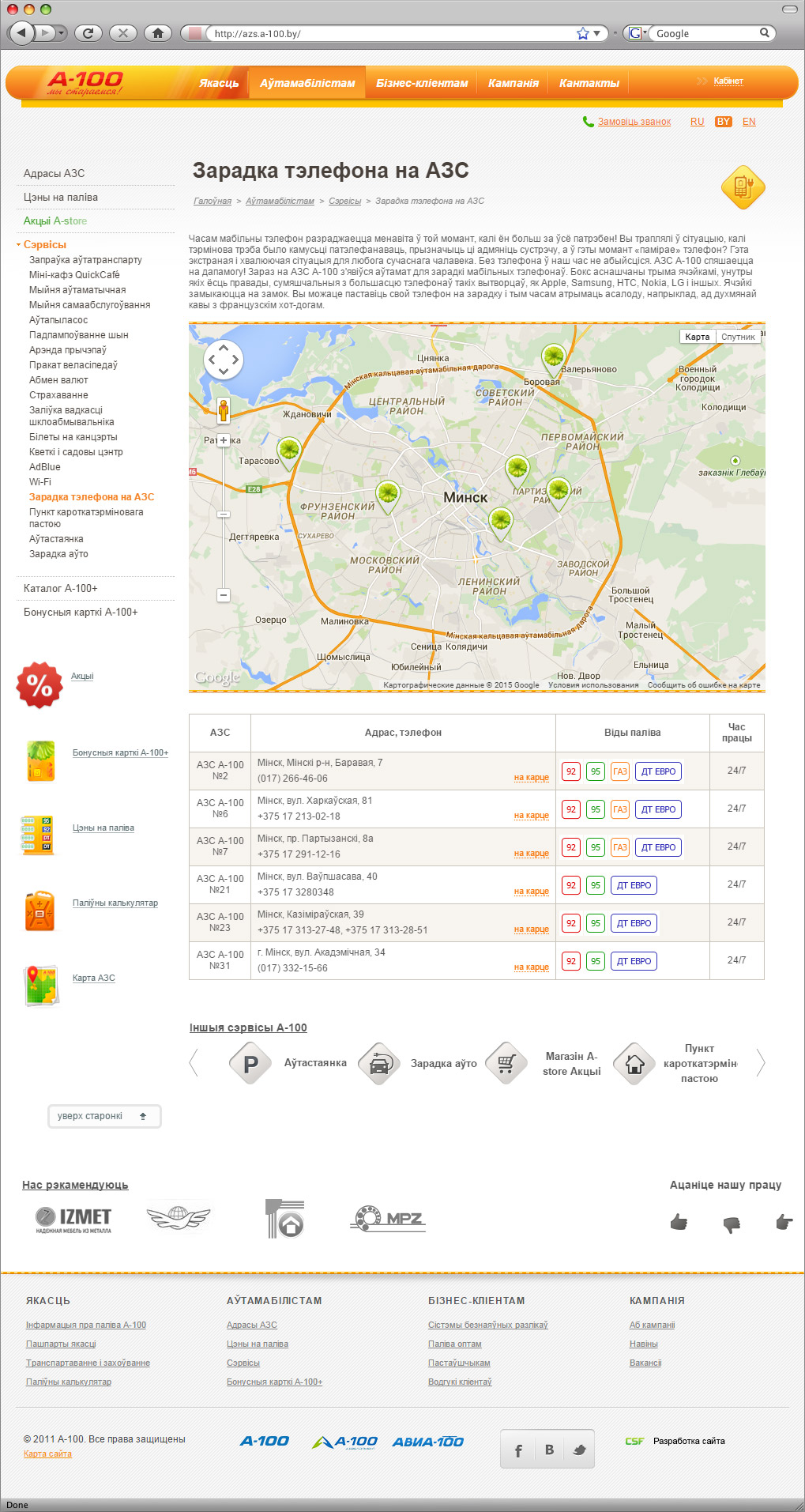Open the browser history dropdown arrow
The image size is (805, 1512).
tap(61, 33)
